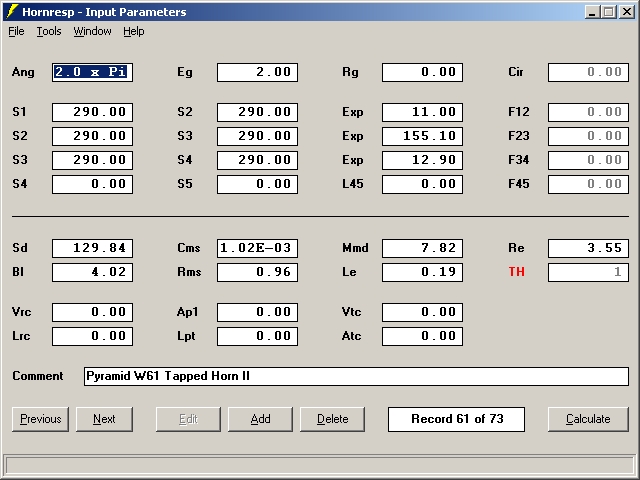Viewport: 640px width, 480px height.
Task: Maximize the Hornresp window
Action: [609, 12]
